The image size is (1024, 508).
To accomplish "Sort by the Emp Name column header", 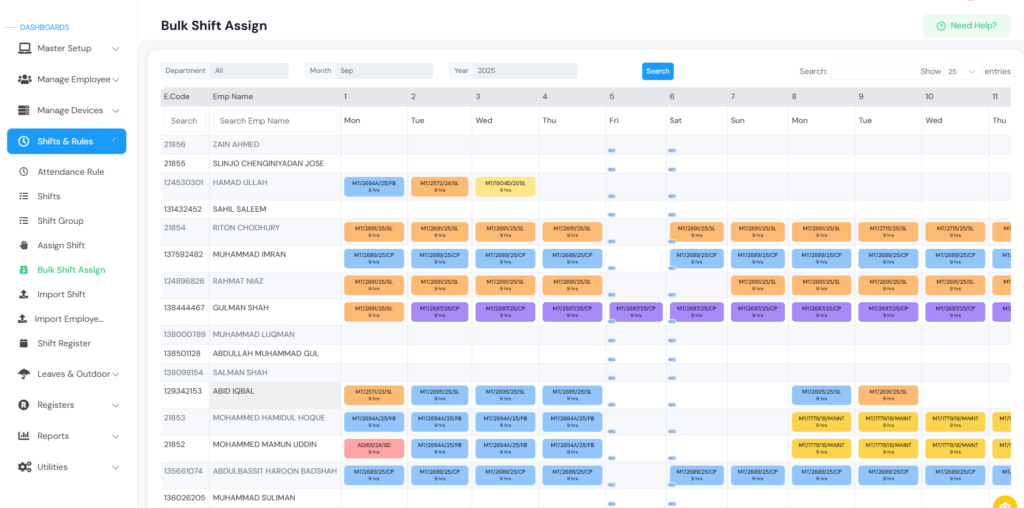I will click(x=232, y=97).
